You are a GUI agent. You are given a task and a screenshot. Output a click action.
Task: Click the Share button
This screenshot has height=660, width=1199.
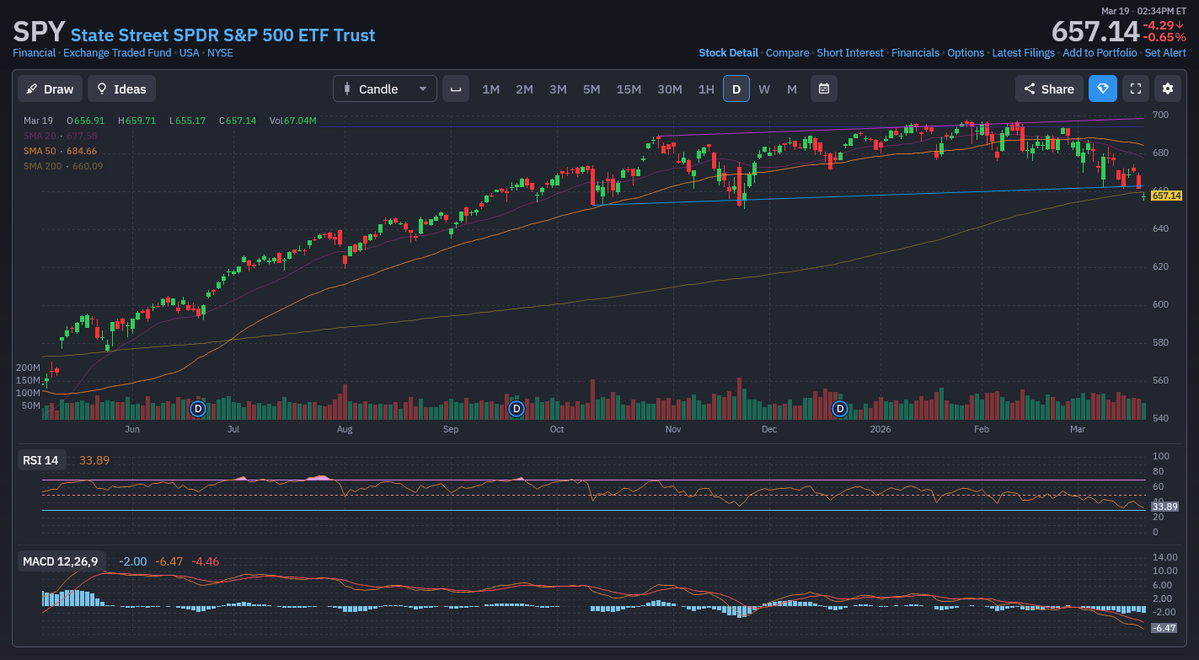[1048, 88]
